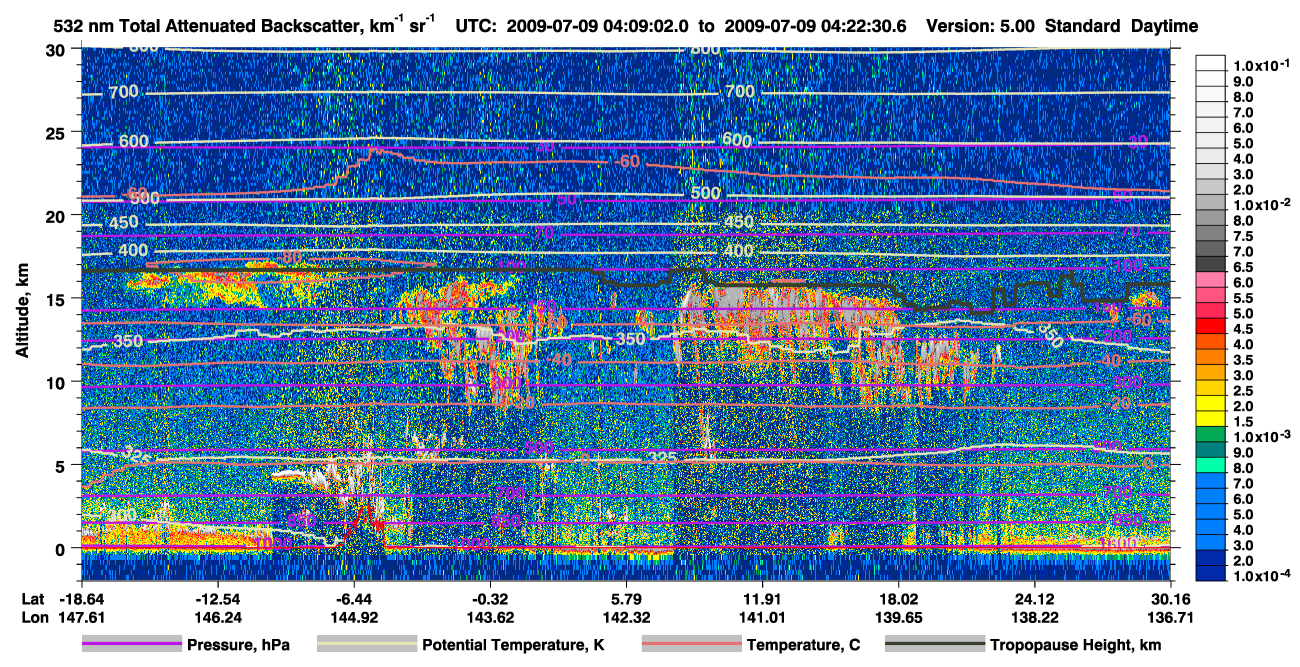This screenshot has height=667, width=1300.
Task: Click the latitude value '24.12'
Action: coord(1035,599)
